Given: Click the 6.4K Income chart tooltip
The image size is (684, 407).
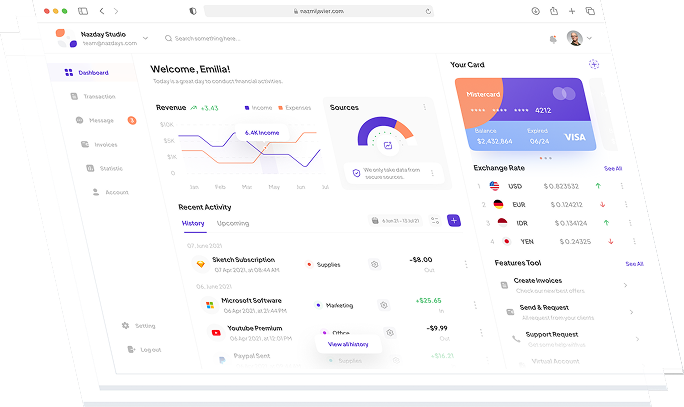Looking at the screenshot, I should click(262, 133).
